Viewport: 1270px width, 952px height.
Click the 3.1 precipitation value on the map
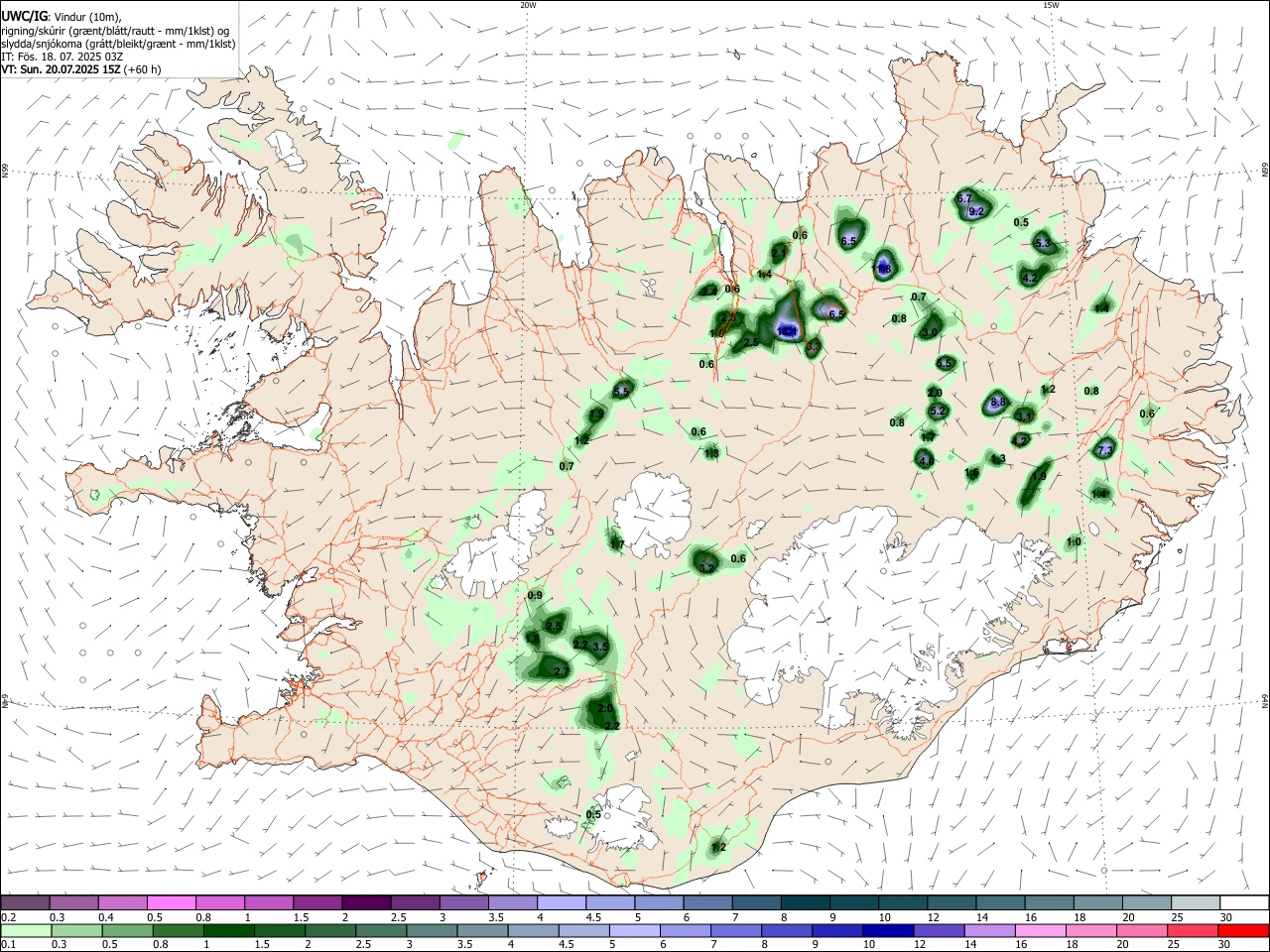tap(1024, 416)
